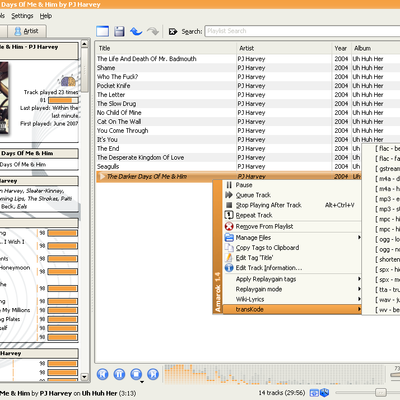Choose Copy Tags to Clipboard
Screen dimensions: 400x400
click(292, 248)
